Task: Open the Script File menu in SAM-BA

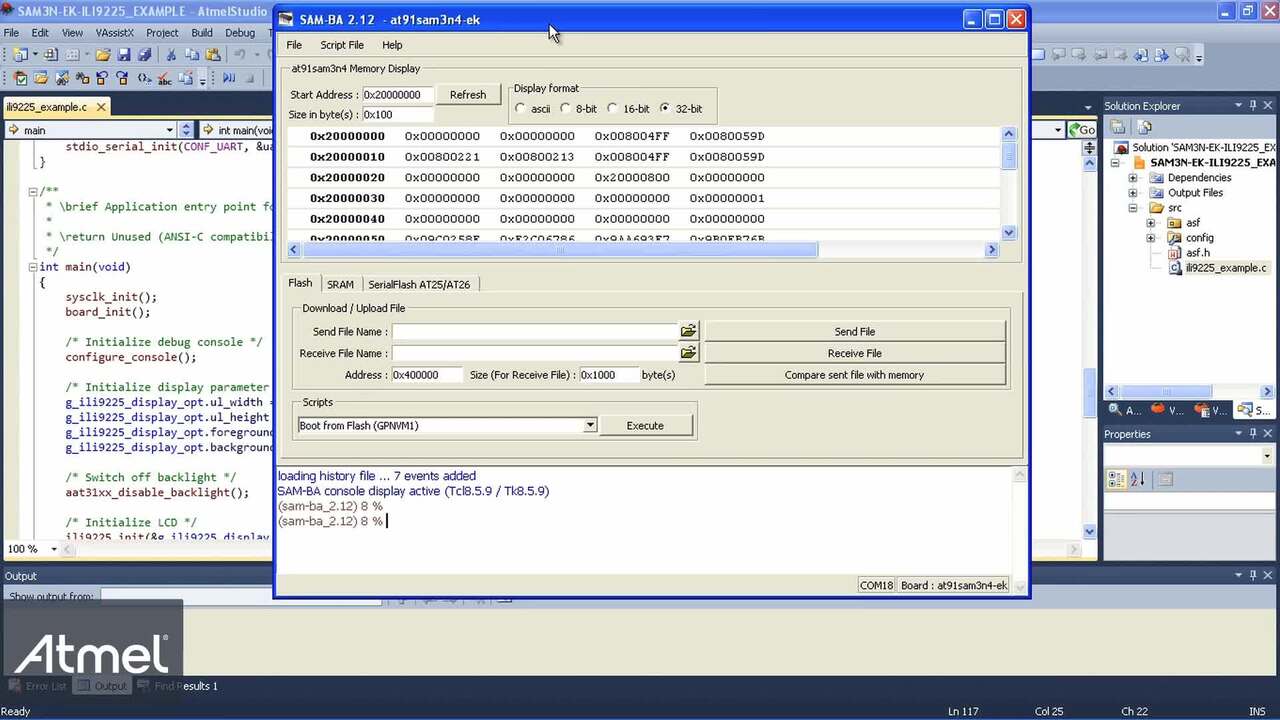Action: click(x=341, y=44)
